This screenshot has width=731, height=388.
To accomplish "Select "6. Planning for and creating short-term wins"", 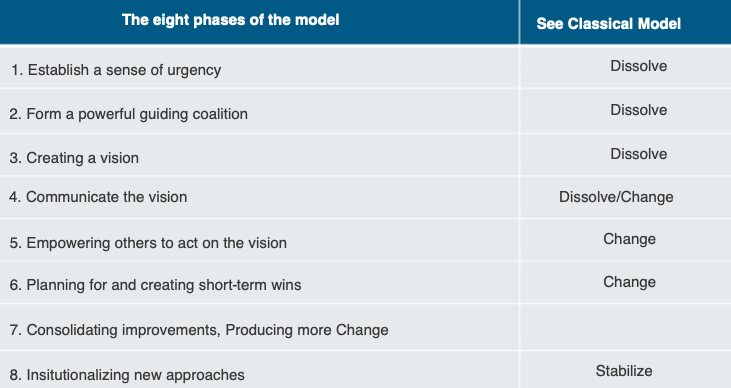I will [x=155, y=285].
